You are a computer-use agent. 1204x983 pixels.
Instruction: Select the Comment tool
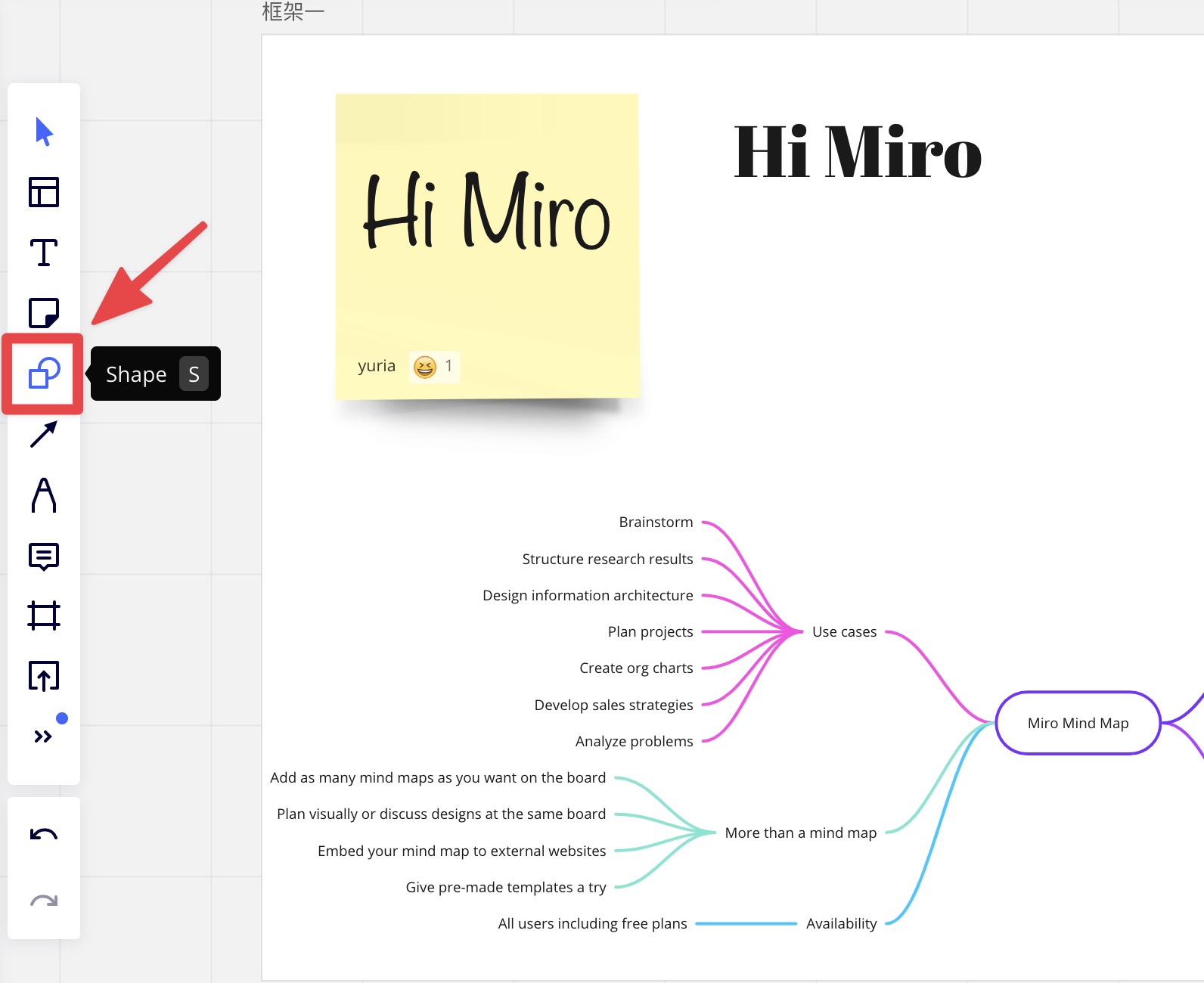(x=44, y=557)
